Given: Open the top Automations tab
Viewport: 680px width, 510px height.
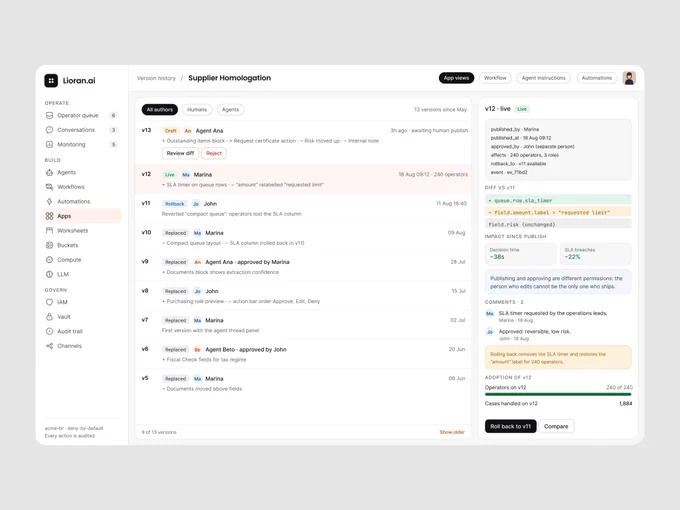Looking at the screenshot, I should tap(597, 78).
